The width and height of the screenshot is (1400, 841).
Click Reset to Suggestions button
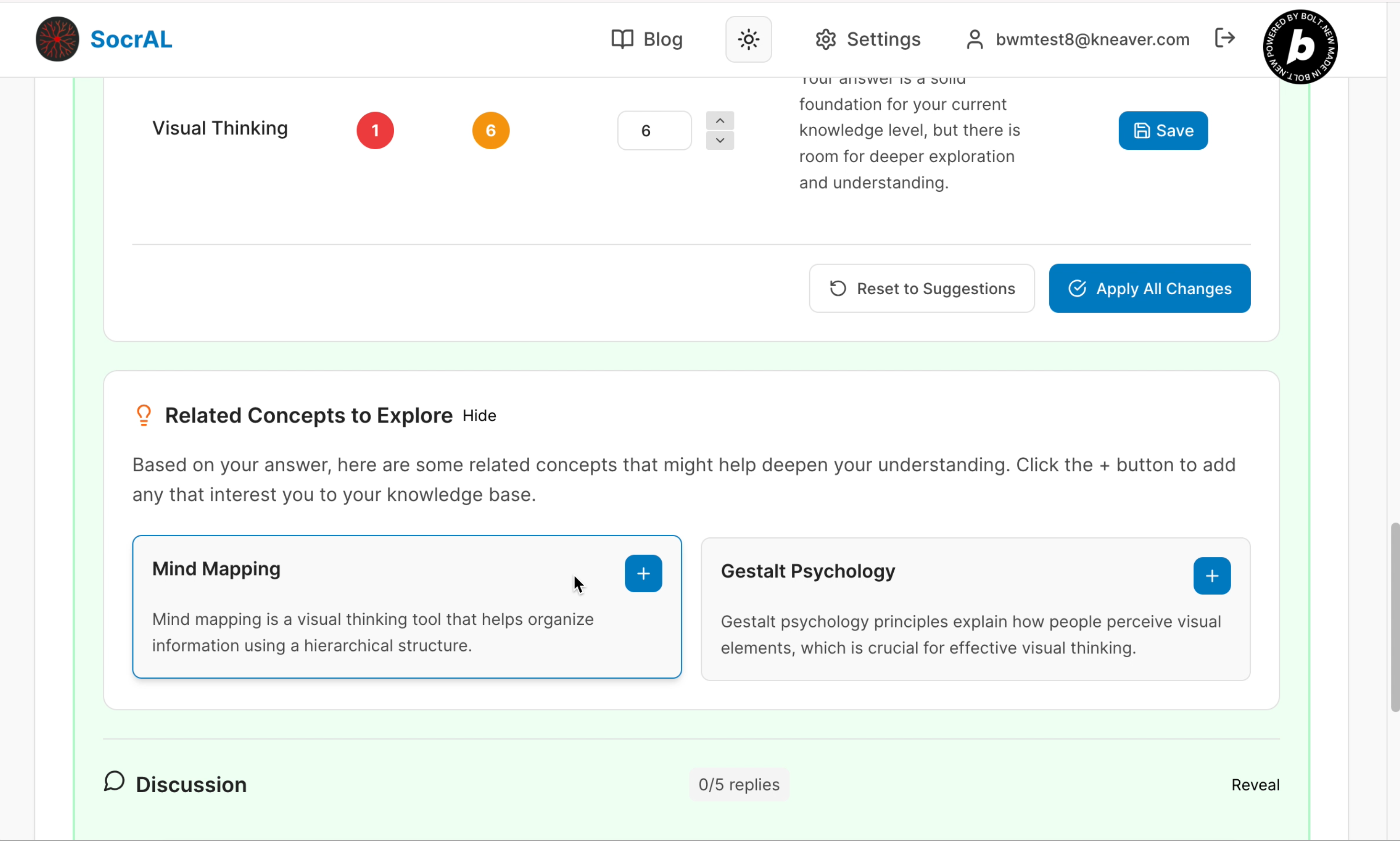click(922, 288)
